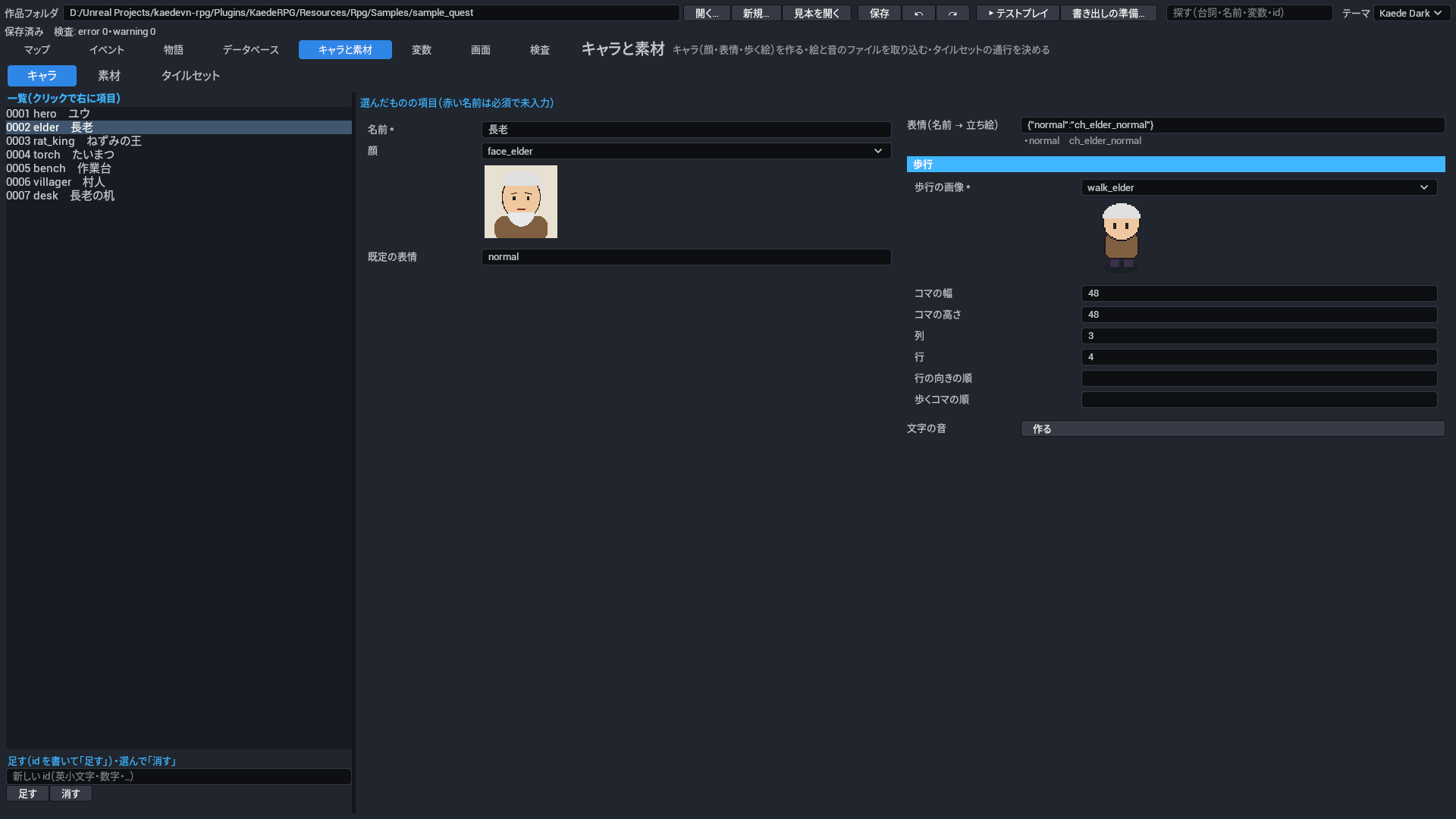Start test play with テストプレイ

(x=1018, y=13)
